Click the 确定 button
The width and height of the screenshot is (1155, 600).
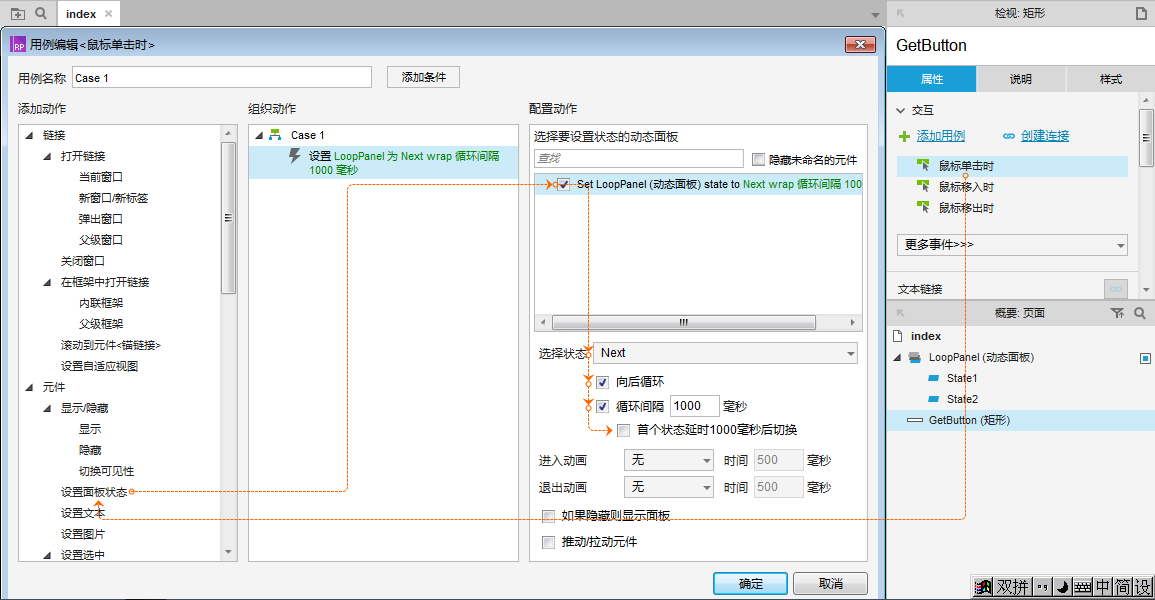tap(750, 584)
